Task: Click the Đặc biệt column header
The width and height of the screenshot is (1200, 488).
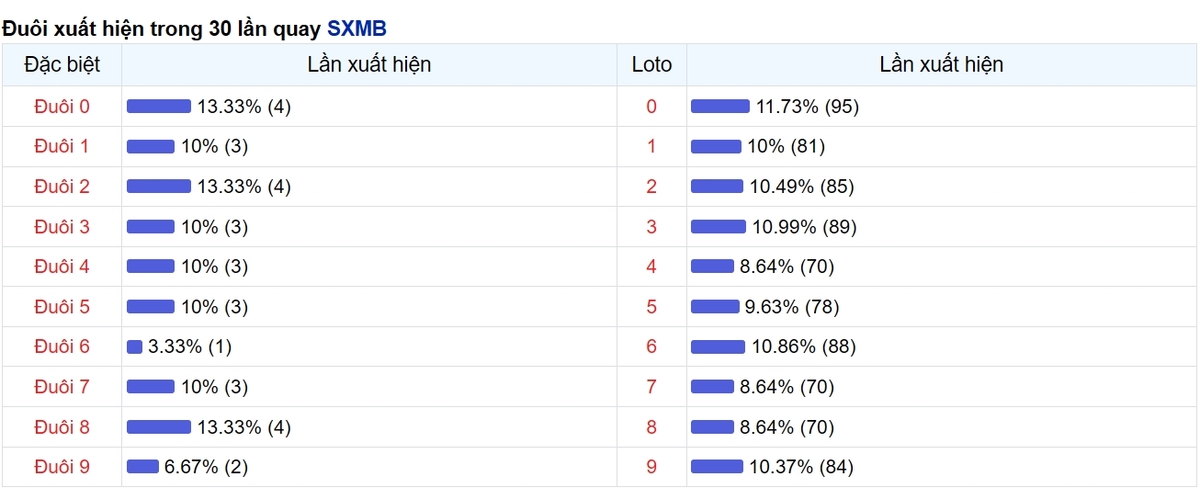Action: pos(62,65)
